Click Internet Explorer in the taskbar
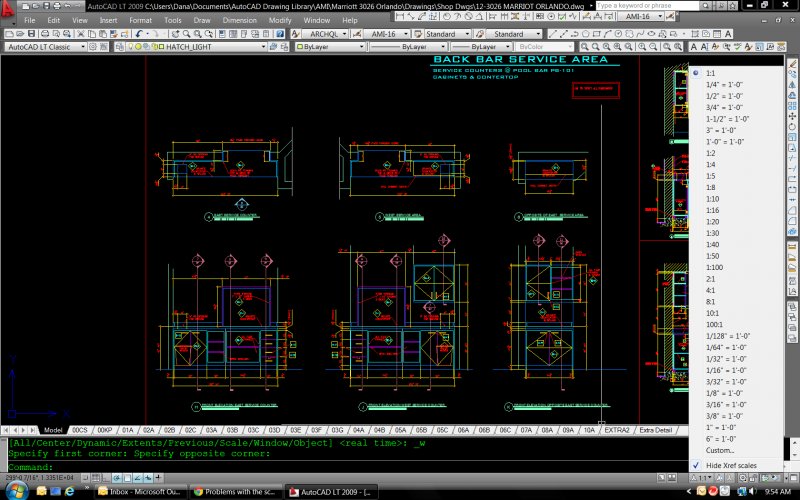Image resolution: width=800 pixels, height=500 pixels. click(x=69, y=492)
